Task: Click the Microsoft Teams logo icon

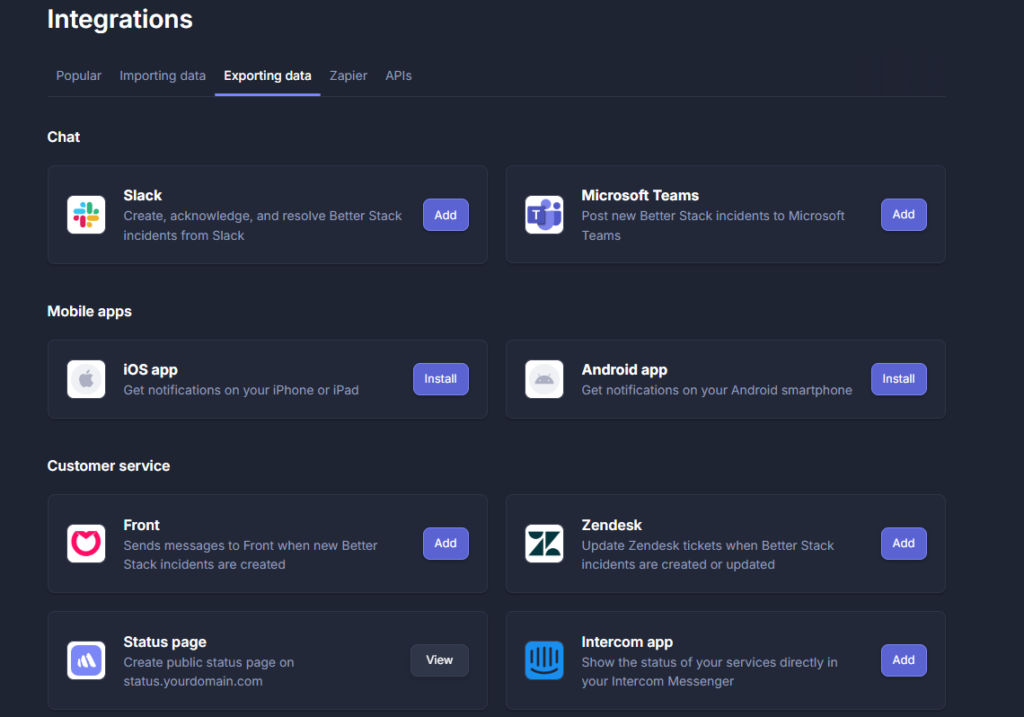Action: [x=544, y=215]
